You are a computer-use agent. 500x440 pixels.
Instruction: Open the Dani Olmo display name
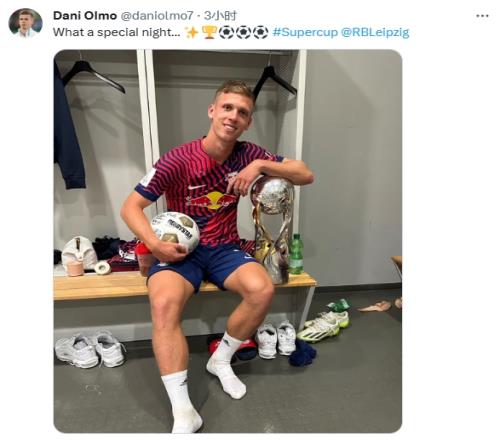[85, 16]
